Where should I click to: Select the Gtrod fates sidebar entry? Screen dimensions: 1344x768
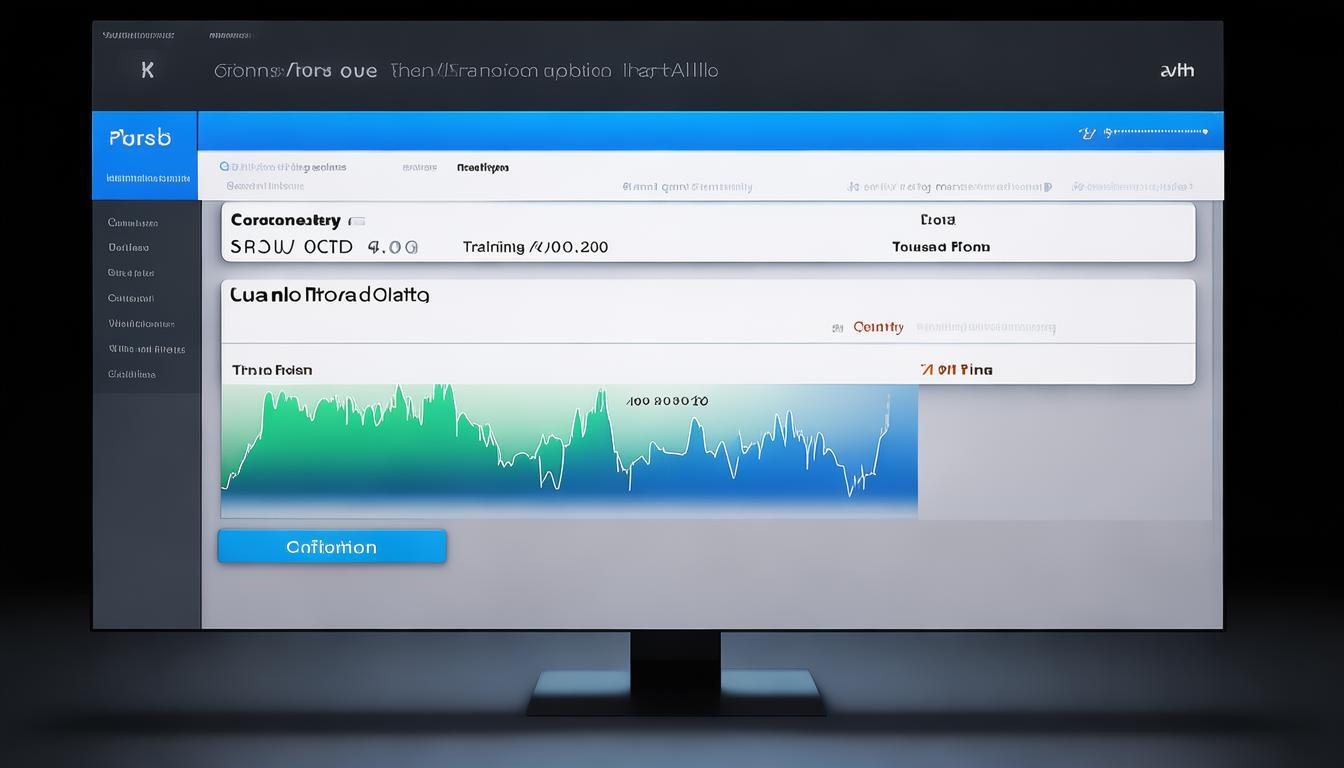[x=131, y=273]
